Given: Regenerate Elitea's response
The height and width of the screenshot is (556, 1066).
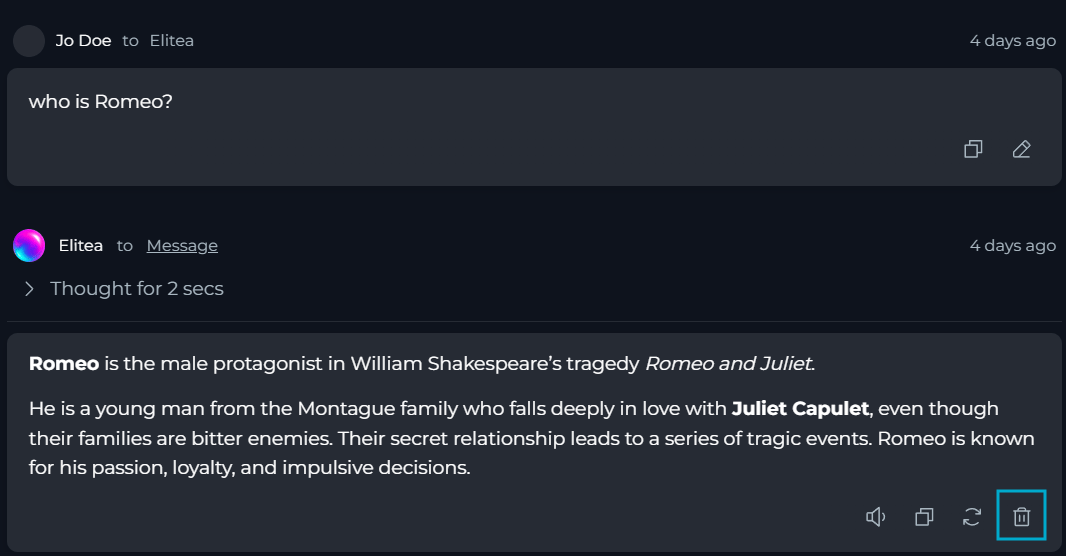Looking at the screenshot, I should tap(972, 517).
